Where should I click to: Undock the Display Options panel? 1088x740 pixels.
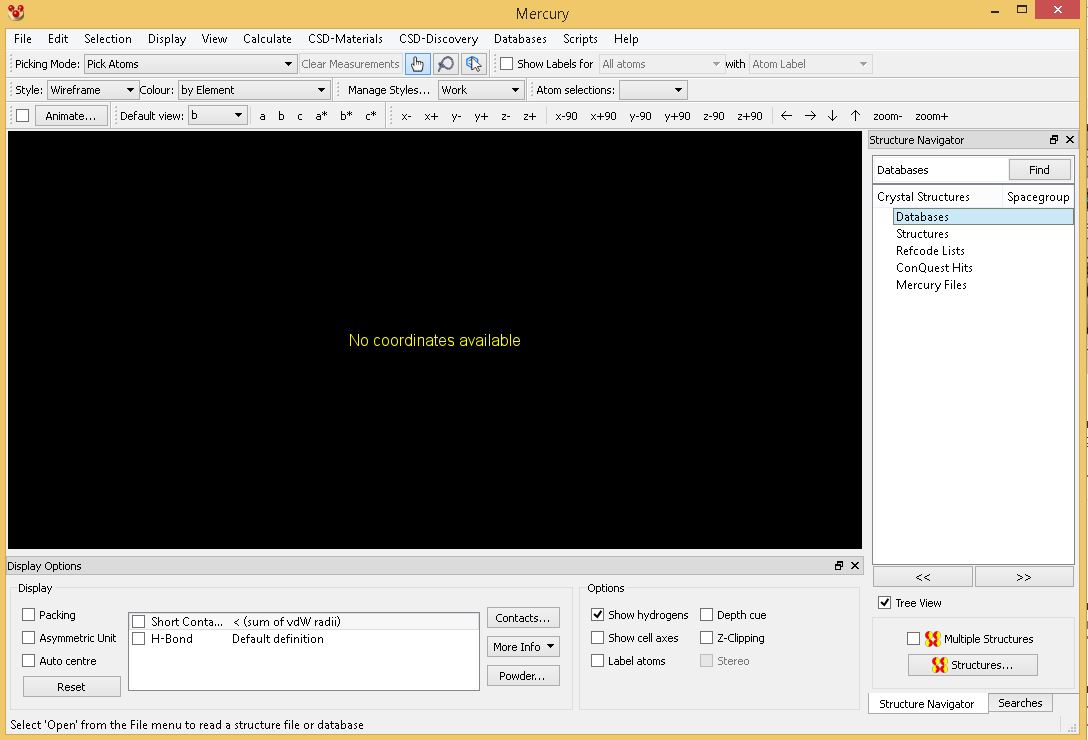(839, 566)
